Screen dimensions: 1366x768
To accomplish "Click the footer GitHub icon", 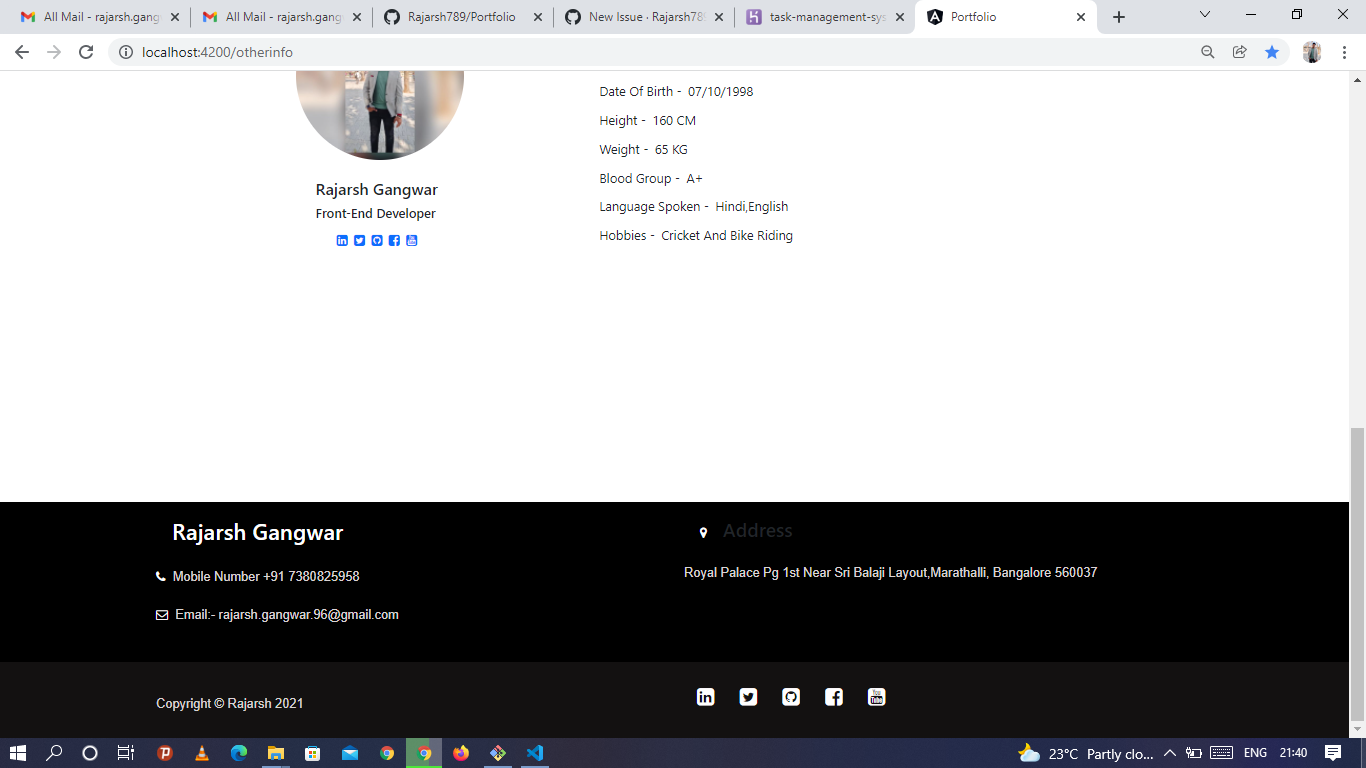I will click(x=791, y=697).
